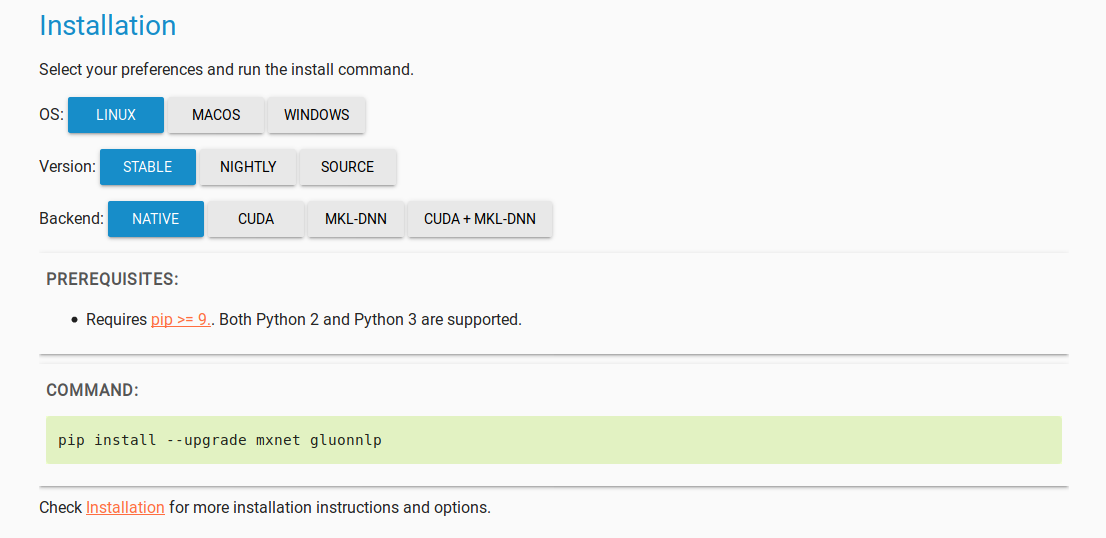The width and height of the screenshot is (1106, 538).
Task: Pick the SOURCE version option
Action: coord(348,167)
